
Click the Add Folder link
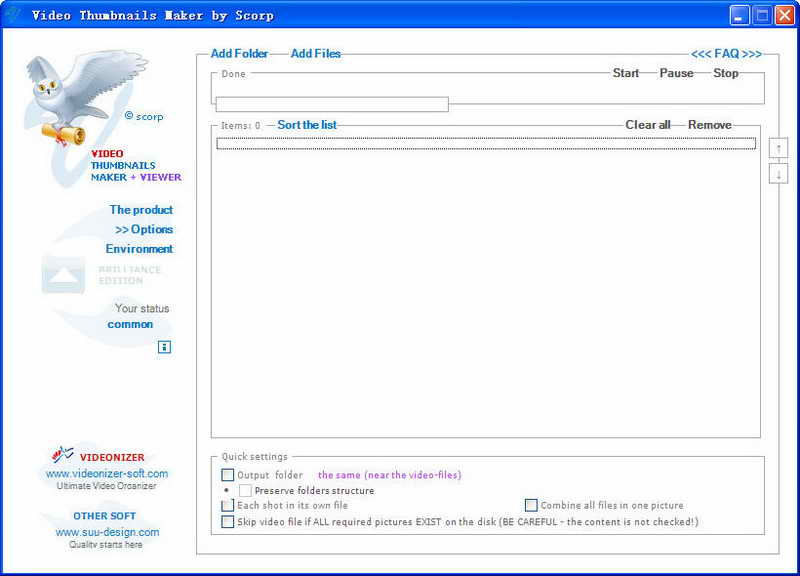(x=239, y=54)
